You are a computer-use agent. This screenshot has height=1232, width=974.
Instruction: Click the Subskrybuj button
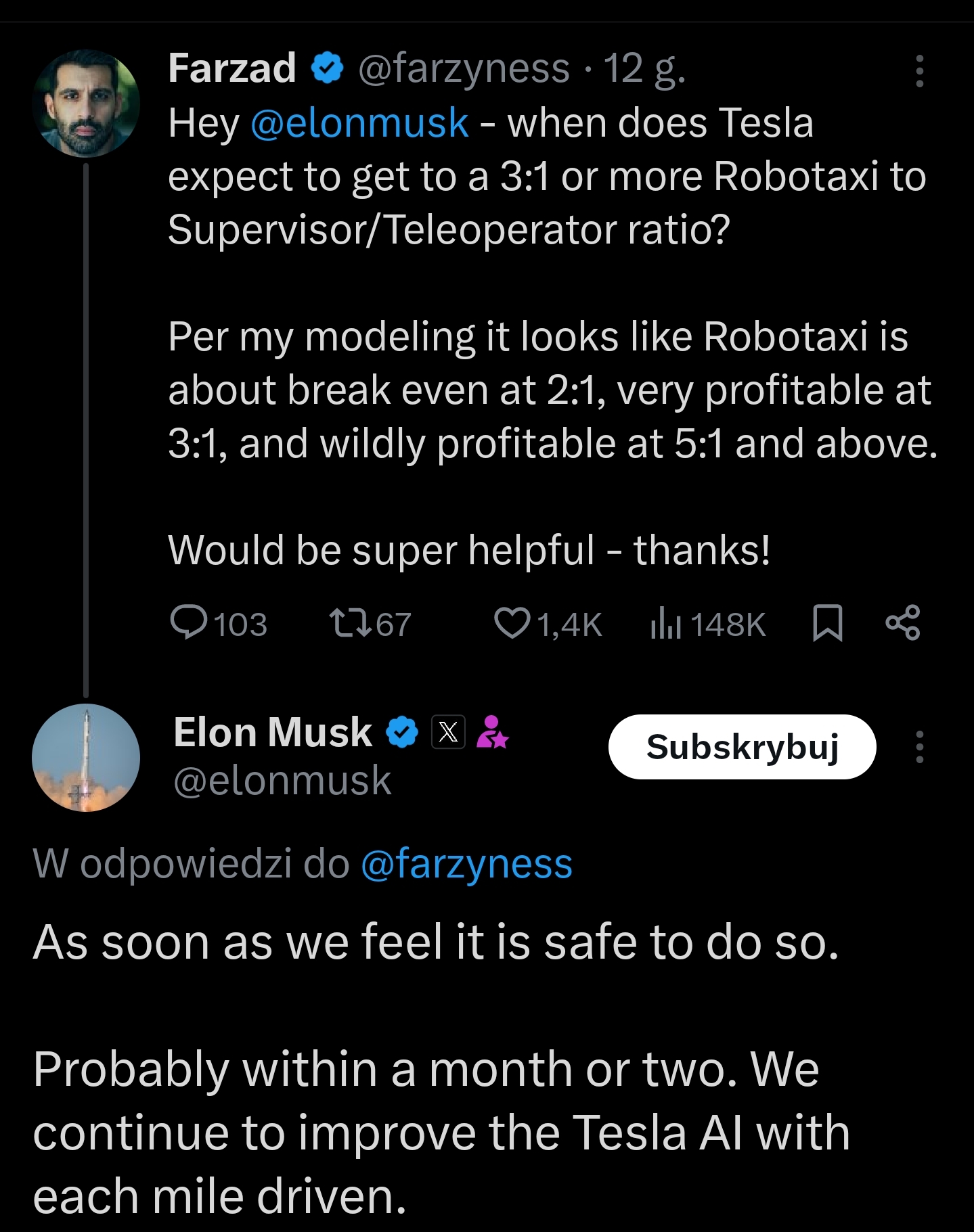(x=742, y=747)
